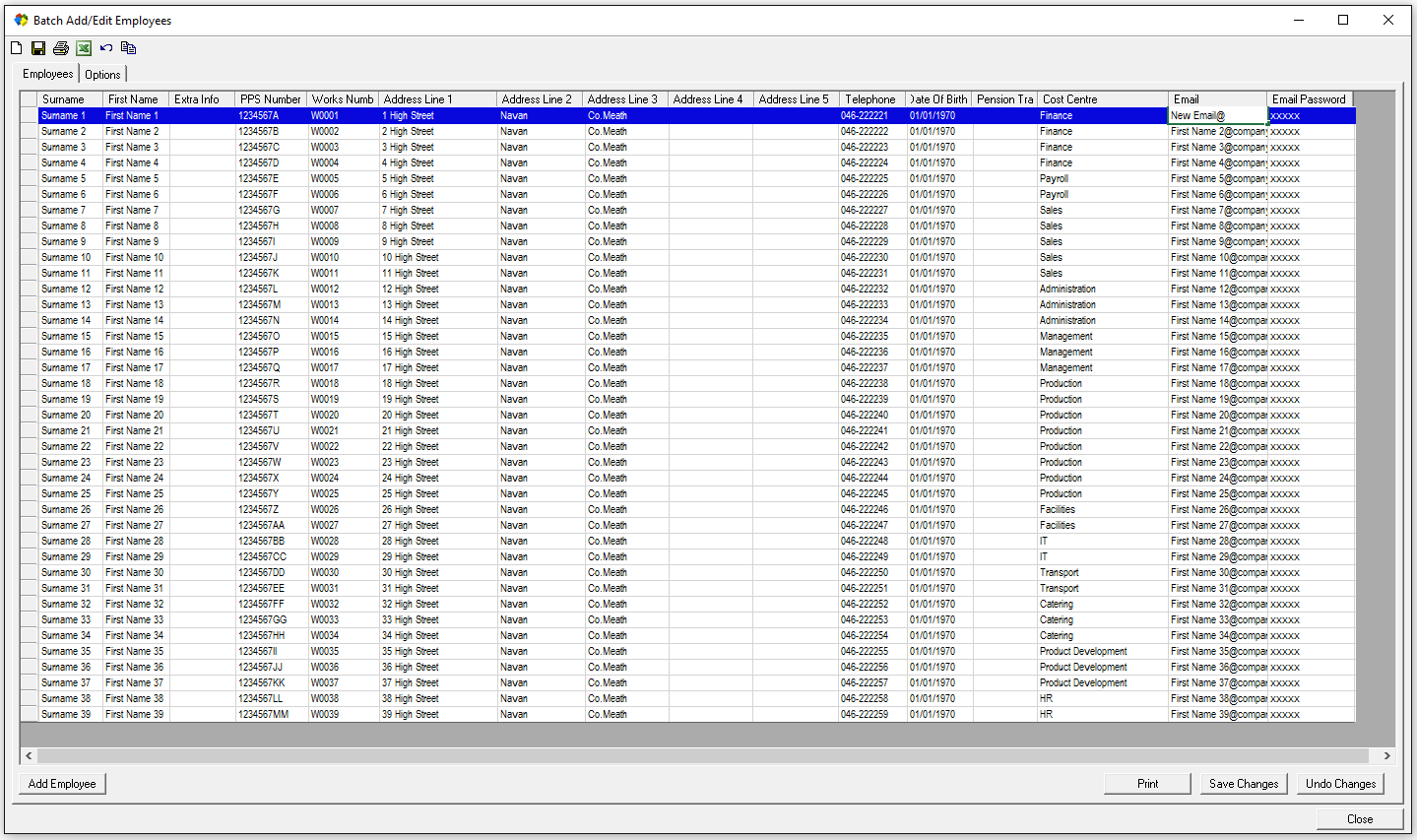Image resolution: width=1417 pixels, height=840 pixels.
Task: Click the Email field containing New Email@
Action: tap(1216, 116)
